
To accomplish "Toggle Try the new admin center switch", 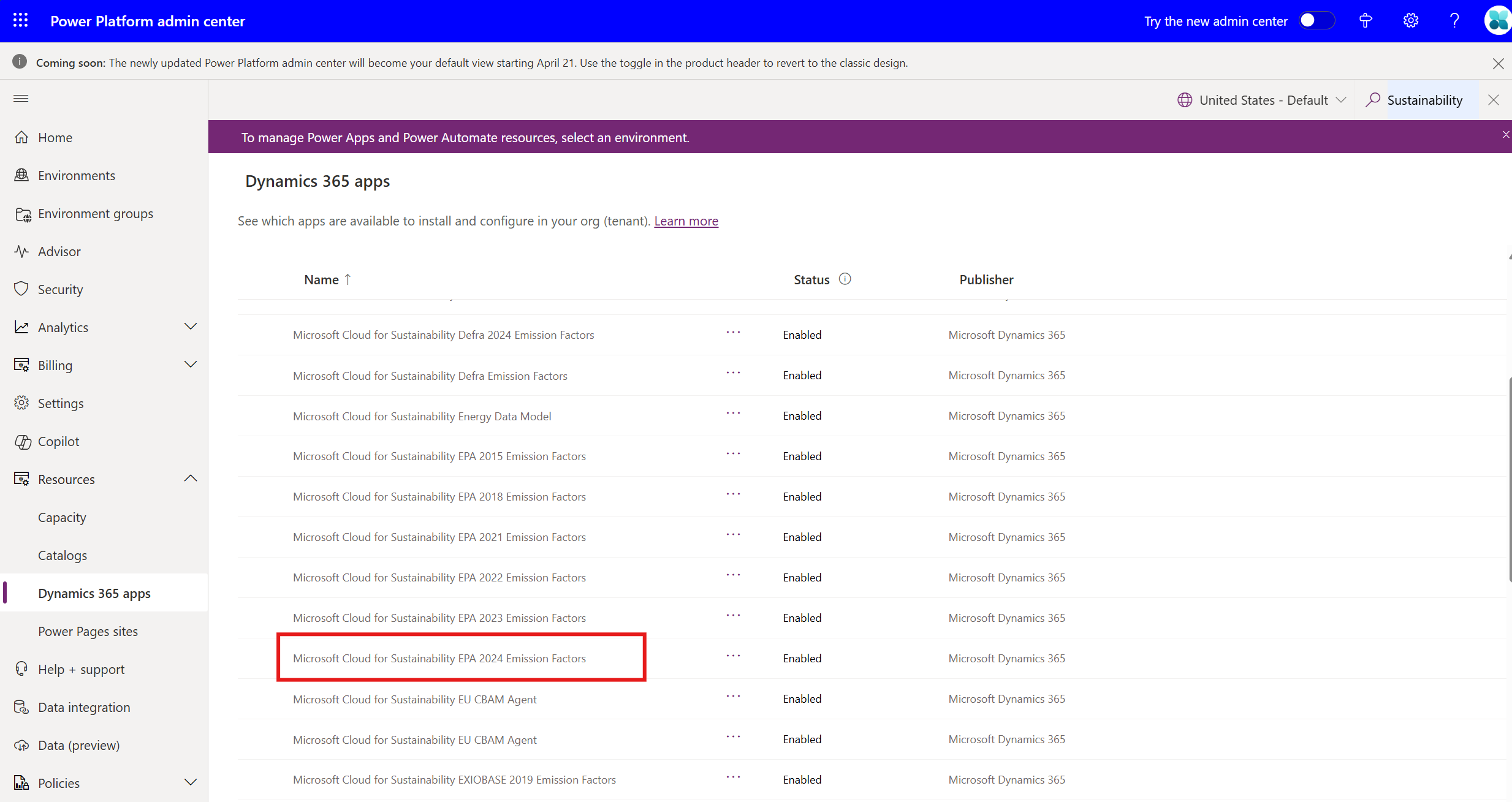I will [1316, 21].
